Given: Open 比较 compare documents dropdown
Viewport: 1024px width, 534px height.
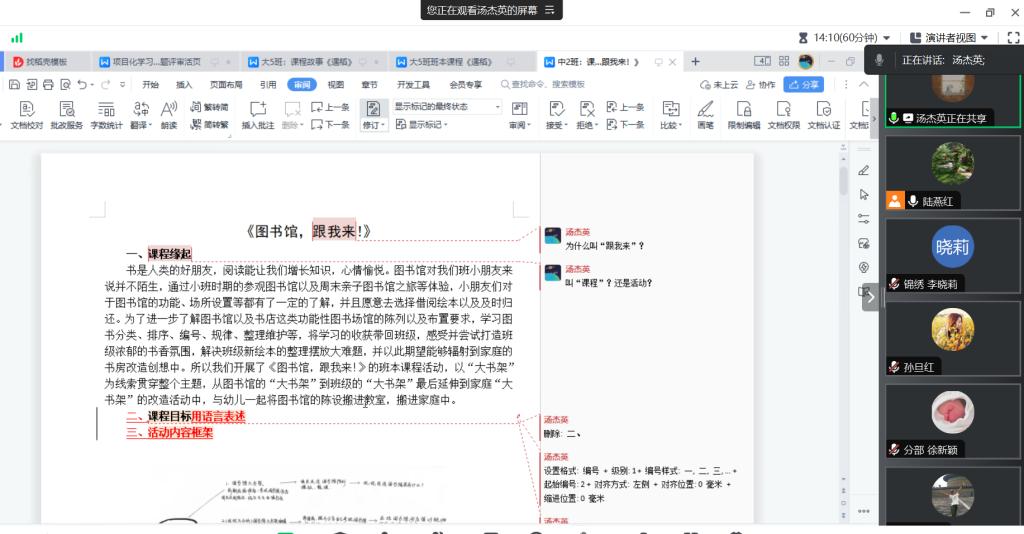Looking at the screenshot, I should (x=671, y=115).
